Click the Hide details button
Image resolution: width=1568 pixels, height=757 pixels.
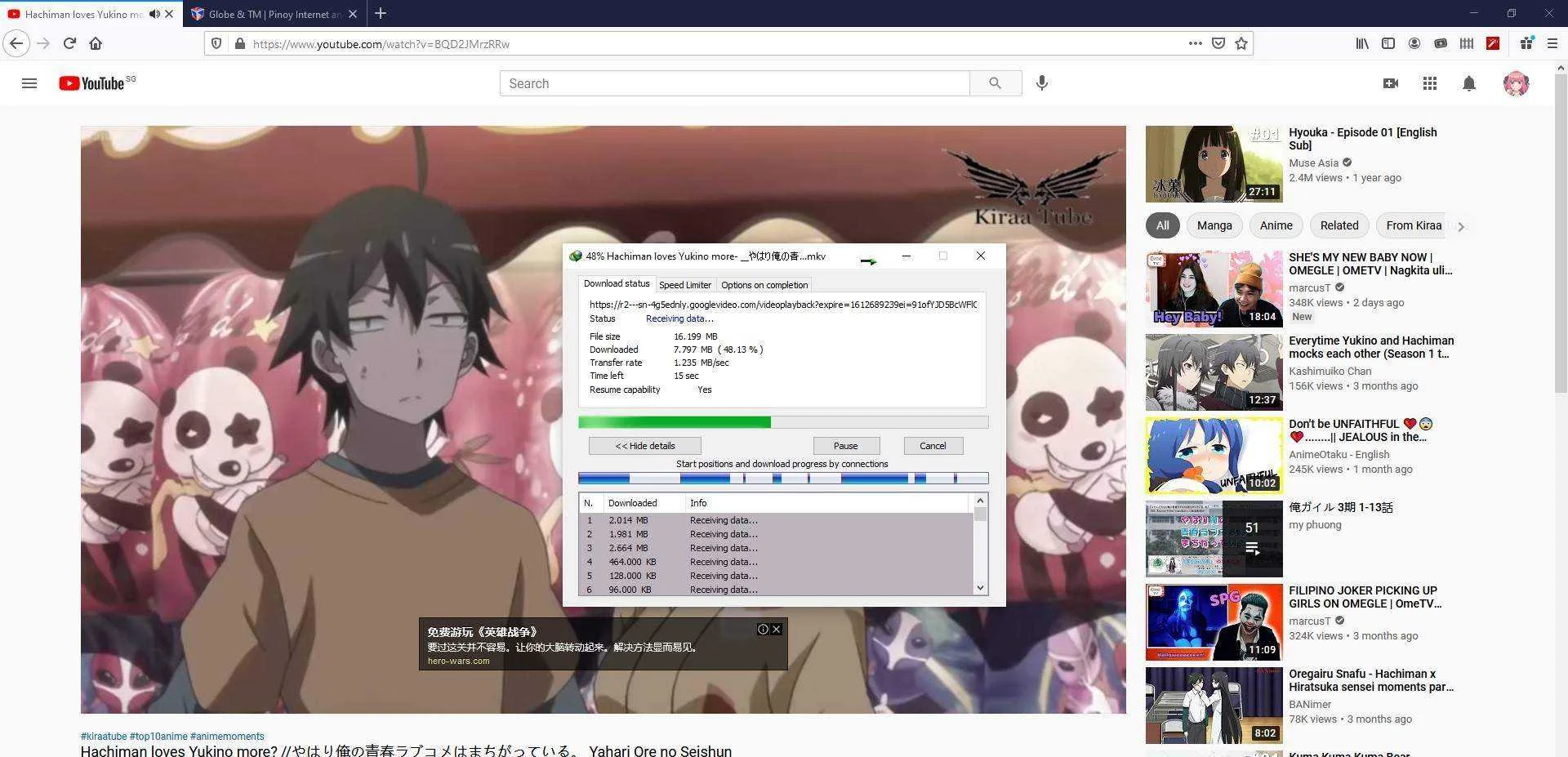(645, 446)
